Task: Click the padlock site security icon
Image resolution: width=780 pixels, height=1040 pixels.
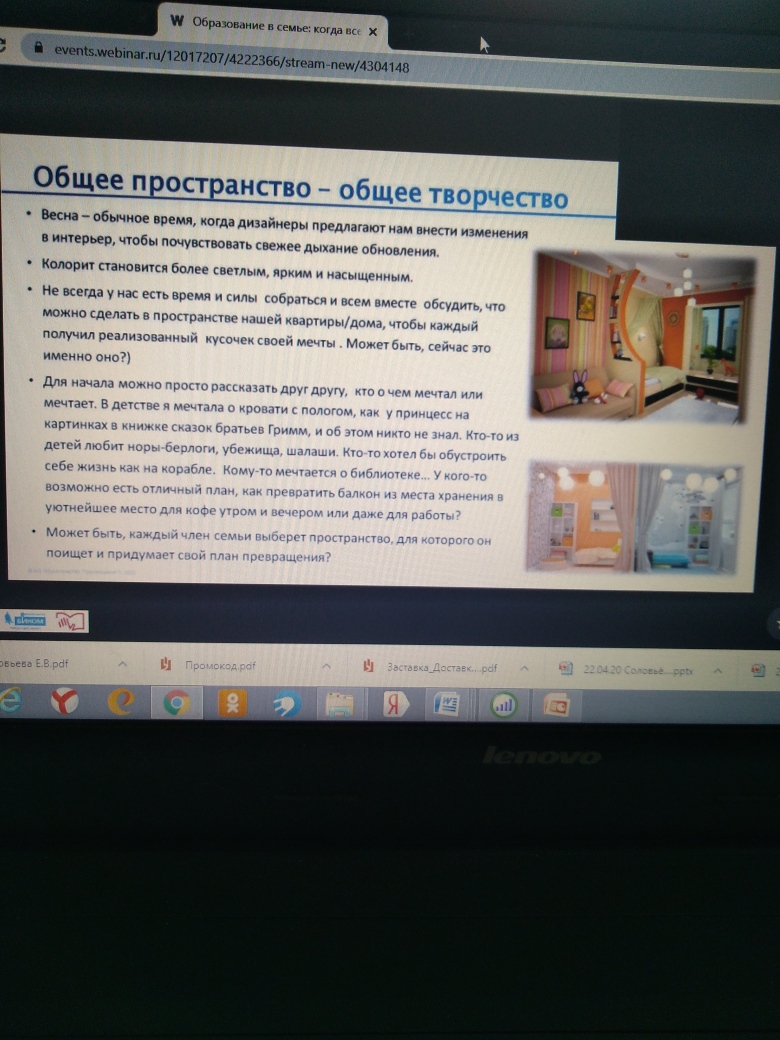Action: coord(38,47)
